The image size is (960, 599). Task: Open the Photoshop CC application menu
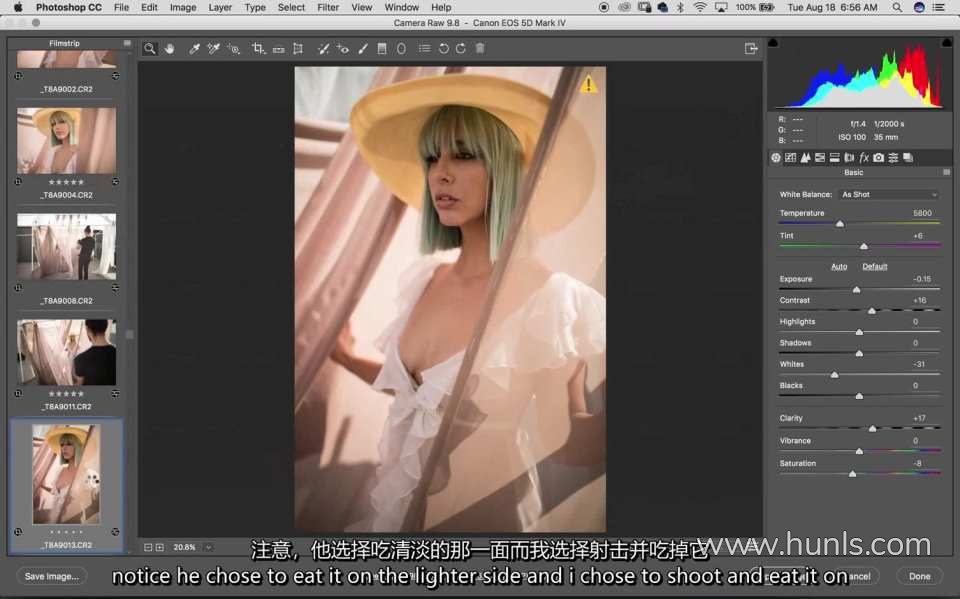click(x=69, y=7)
